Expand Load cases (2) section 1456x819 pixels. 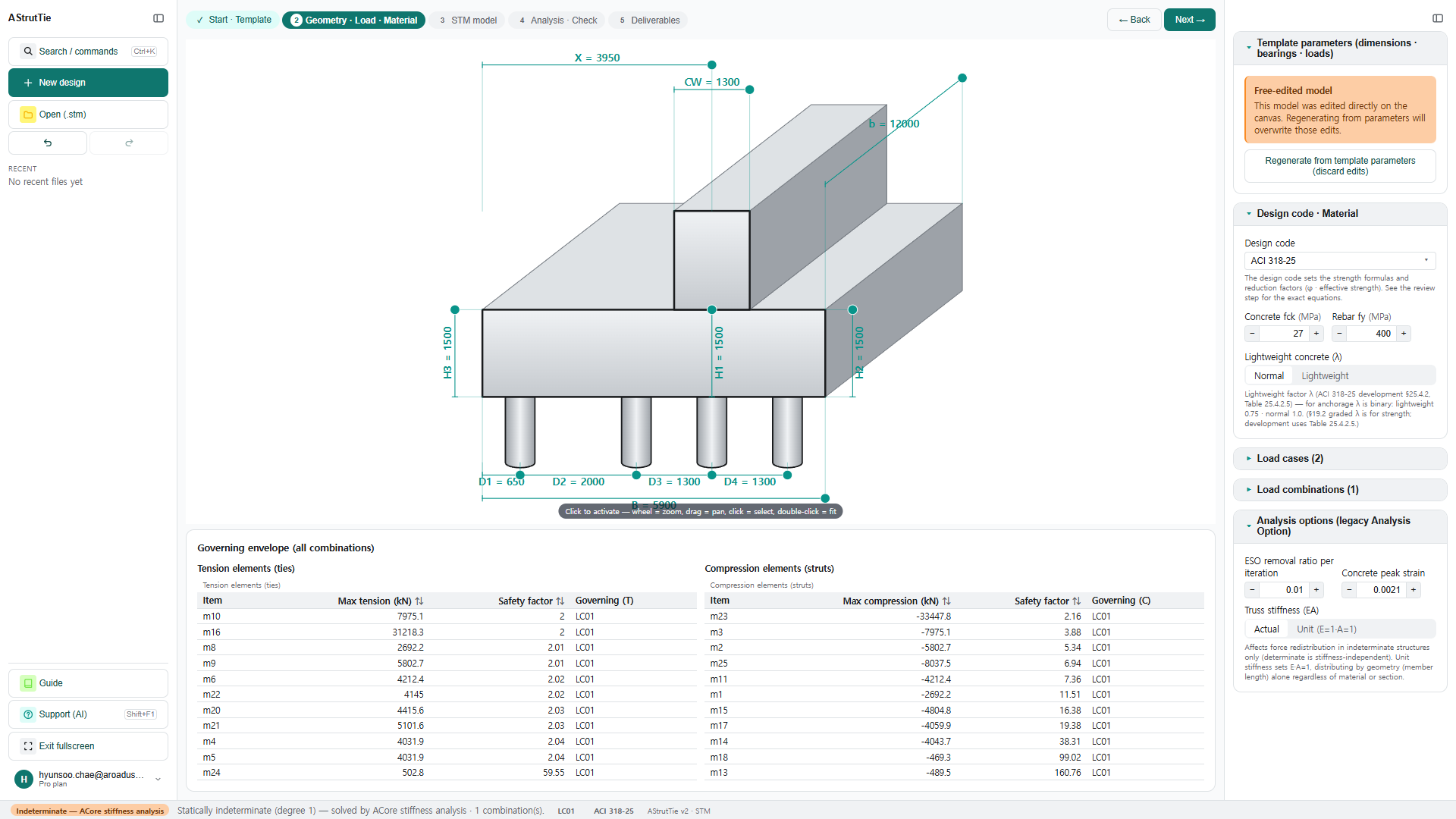pyautogui.click(x=1340, y=459)
